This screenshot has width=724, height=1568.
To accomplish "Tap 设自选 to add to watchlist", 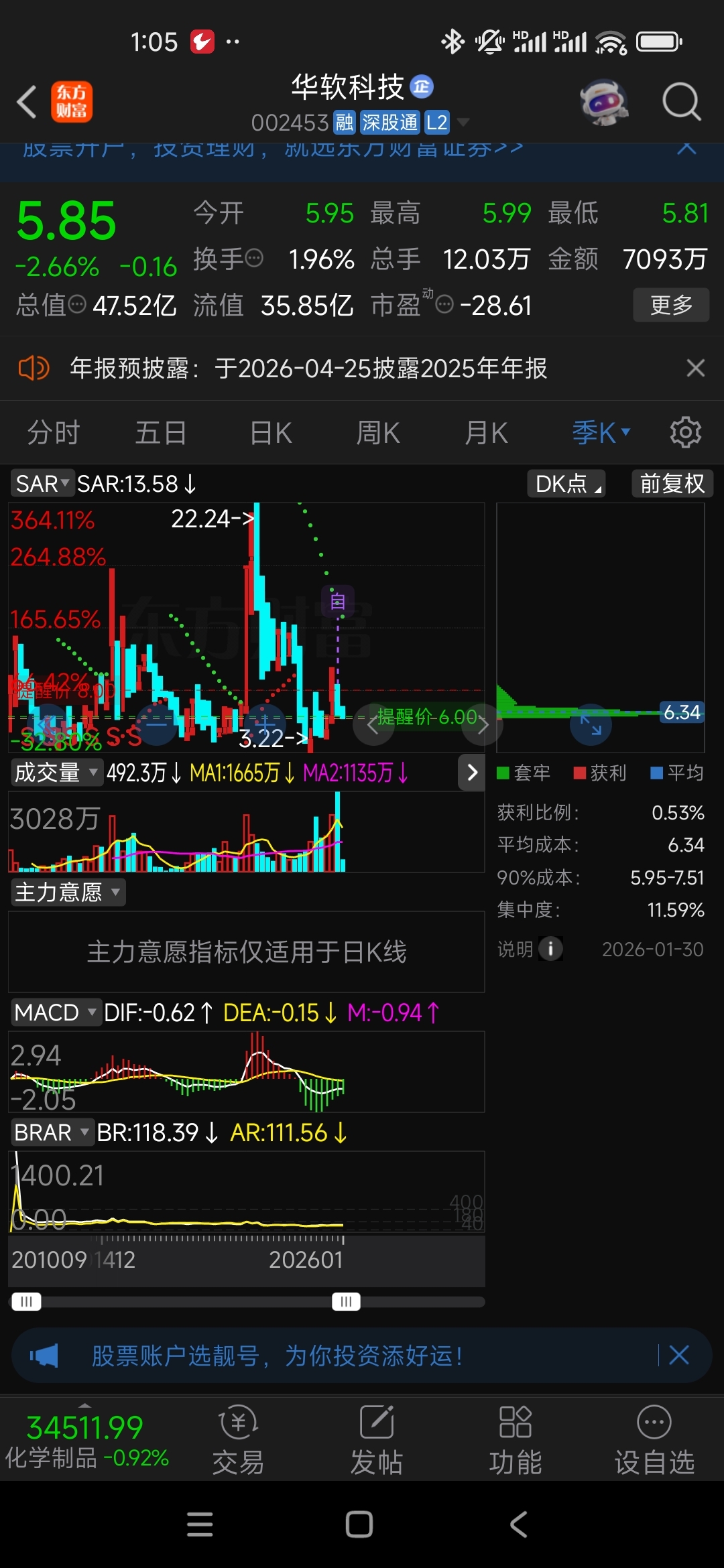I will (x=654, y=1441).
